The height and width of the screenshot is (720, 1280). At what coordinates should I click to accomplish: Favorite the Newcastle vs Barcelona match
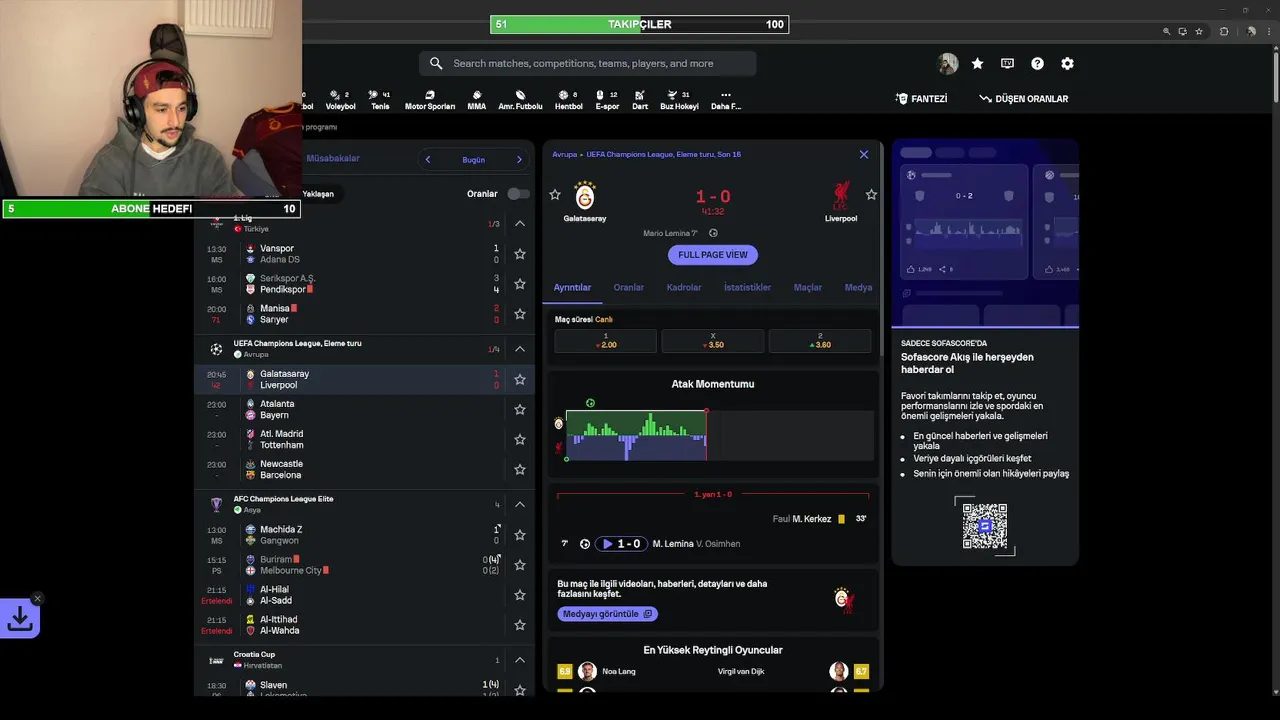(x=520, y=470)
